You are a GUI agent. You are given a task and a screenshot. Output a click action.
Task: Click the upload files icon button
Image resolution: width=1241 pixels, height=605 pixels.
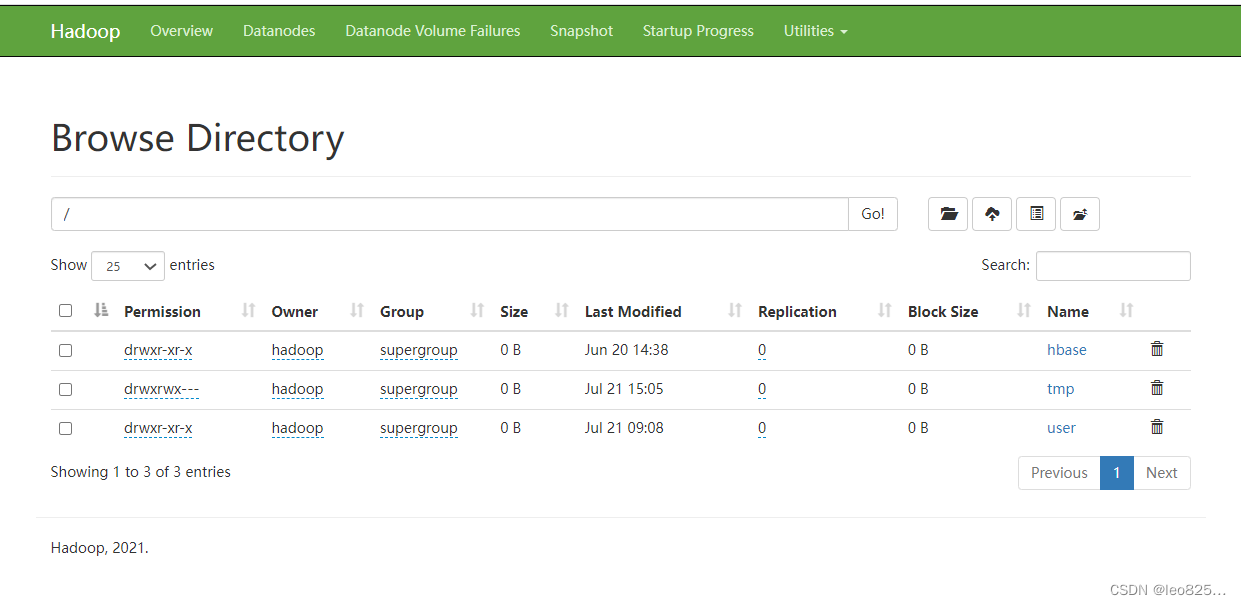point(992,214)
